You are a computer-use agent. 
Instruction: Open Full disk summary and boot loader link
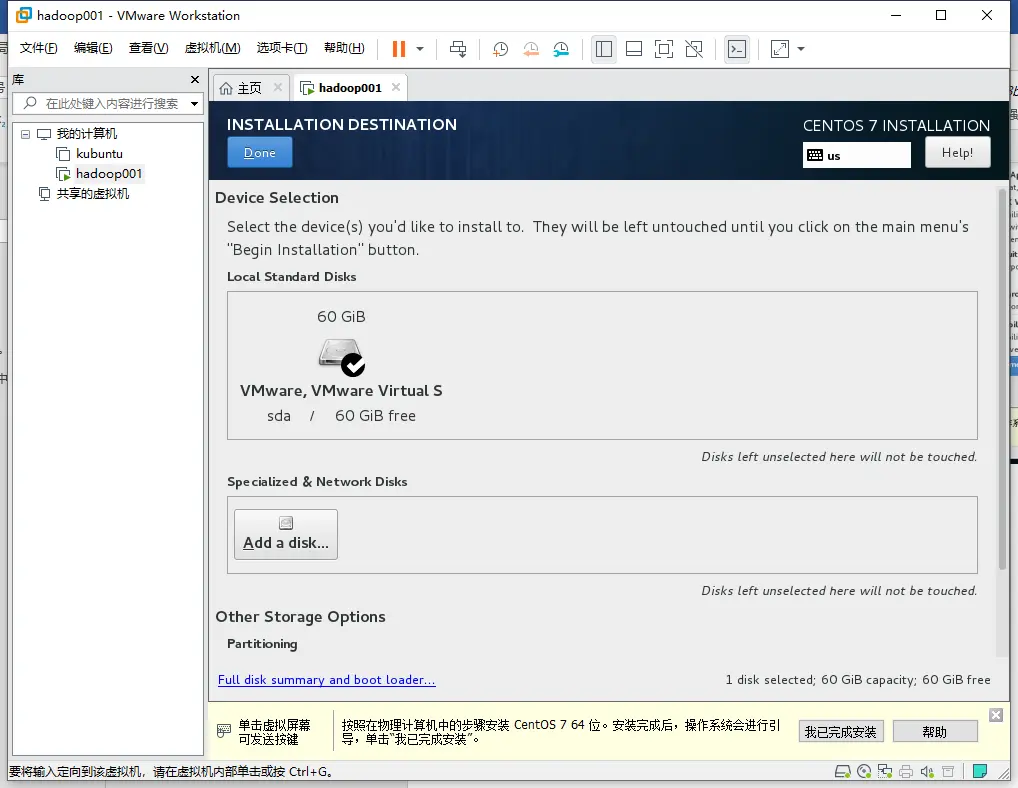click(x=327, y=680)
